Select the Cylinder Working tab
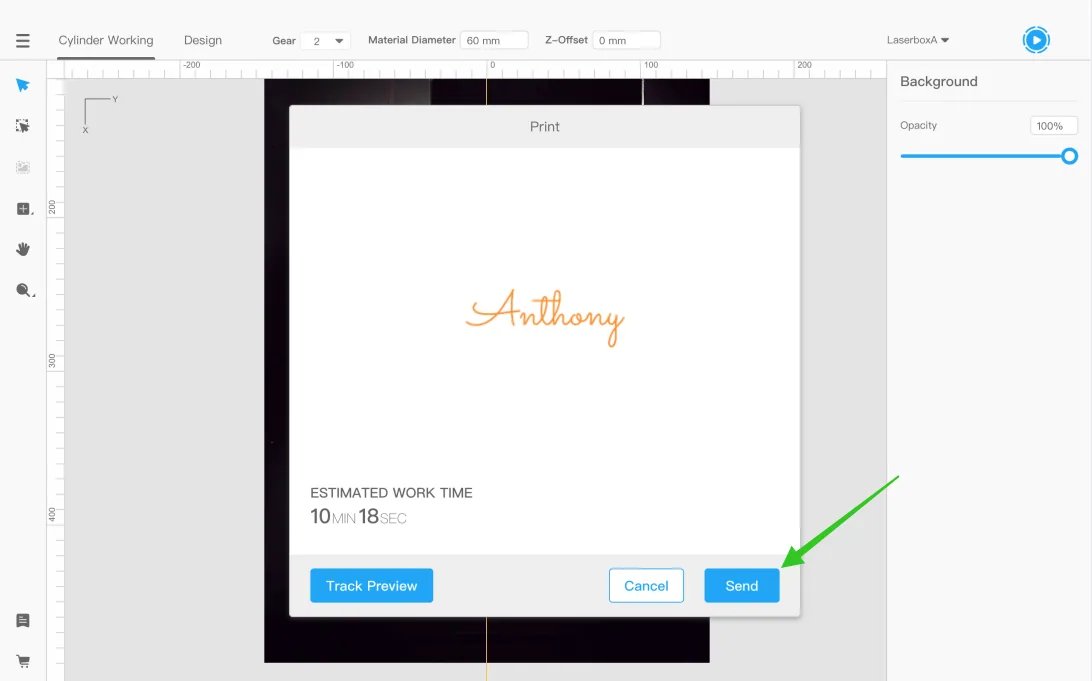This screenshot has width=1092, height=681. (x=106, y=40)
